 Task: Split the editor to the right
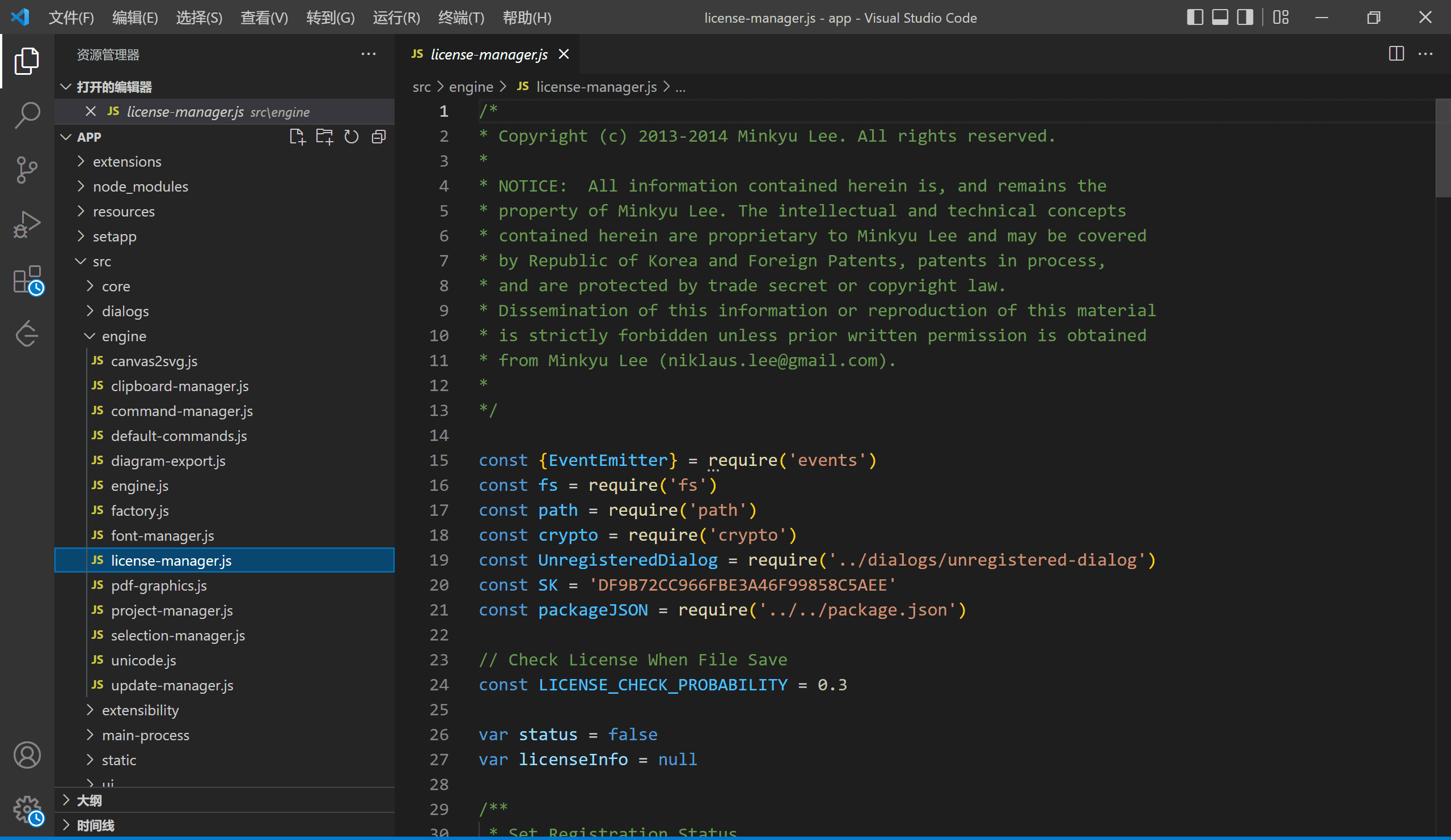1397,54
